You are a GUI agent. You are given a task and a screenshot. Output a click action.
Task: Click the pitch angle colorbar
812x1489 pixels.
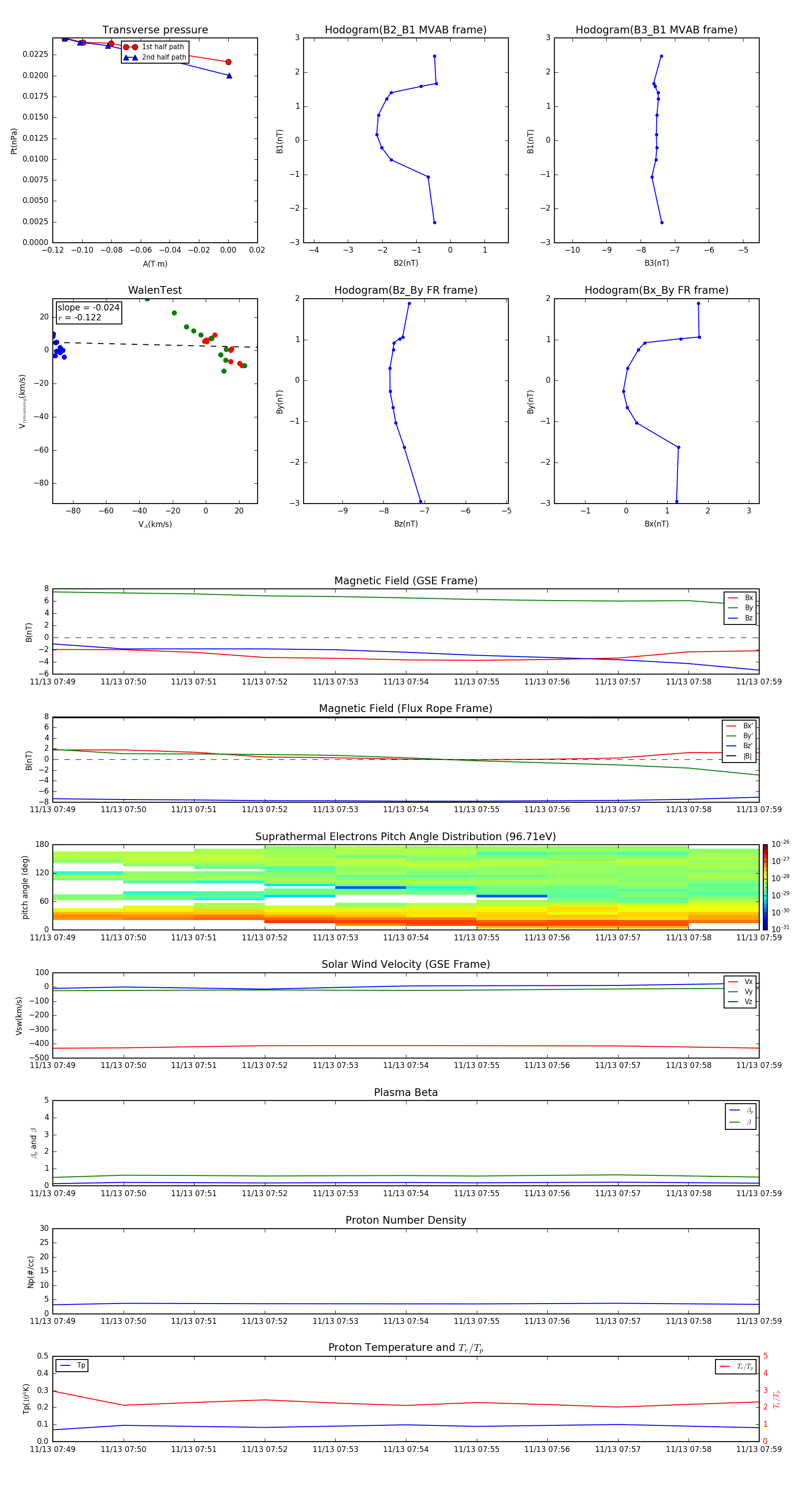pos(765,887)
